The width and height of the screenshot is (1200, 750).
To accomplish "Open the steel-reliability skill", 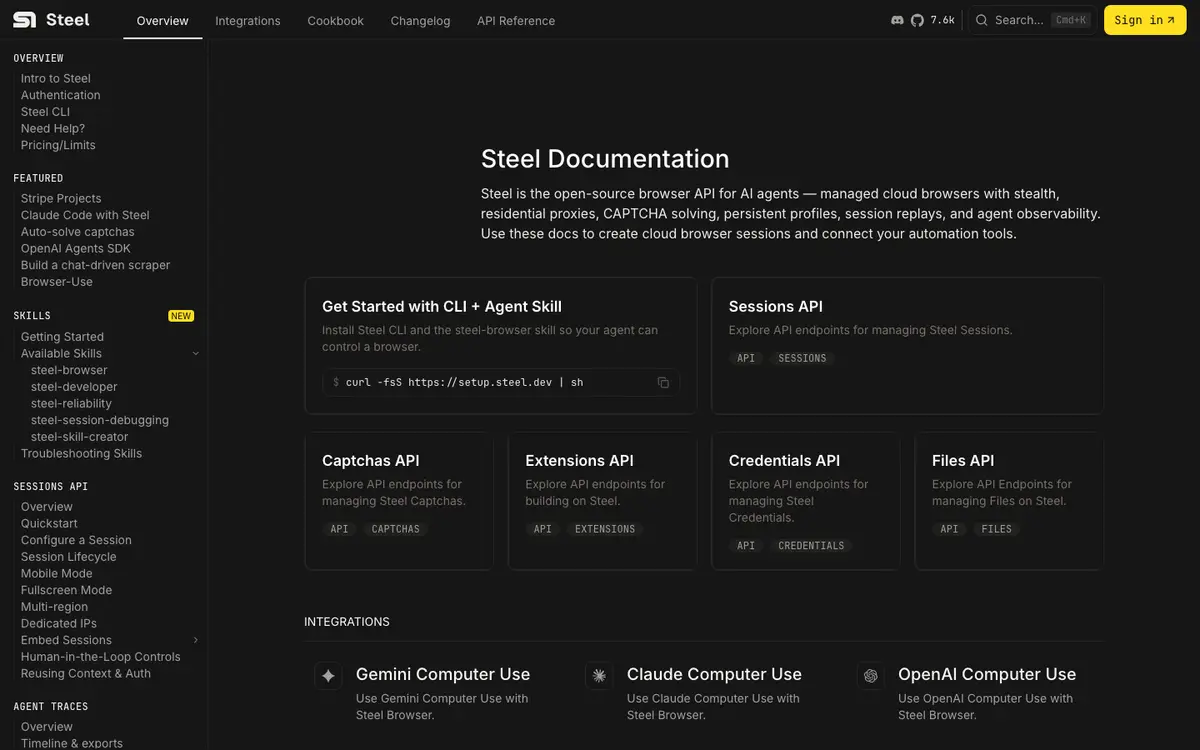I will [x=72, y=404].
